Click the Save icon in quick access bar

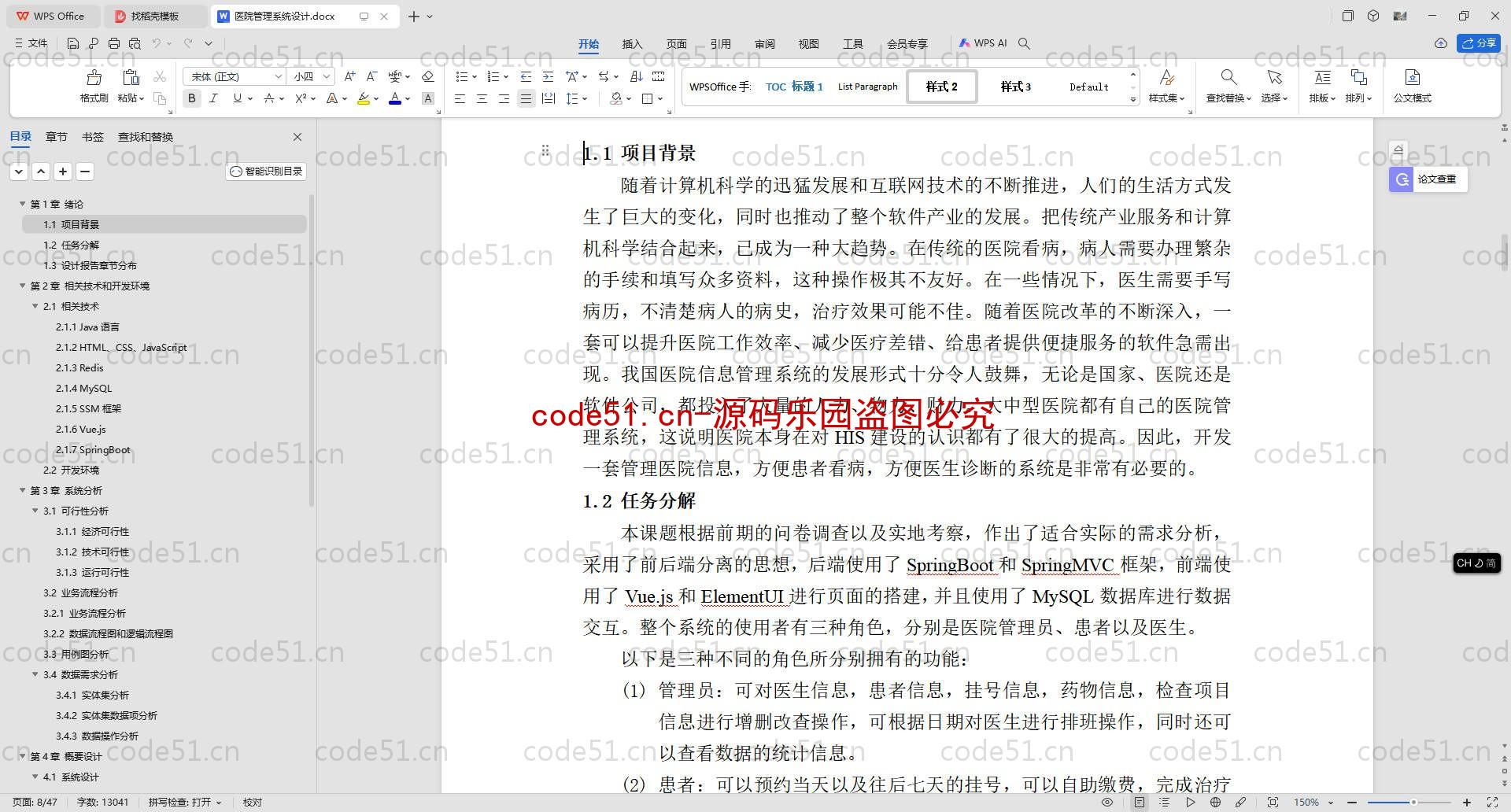click(x=73, y=43)
